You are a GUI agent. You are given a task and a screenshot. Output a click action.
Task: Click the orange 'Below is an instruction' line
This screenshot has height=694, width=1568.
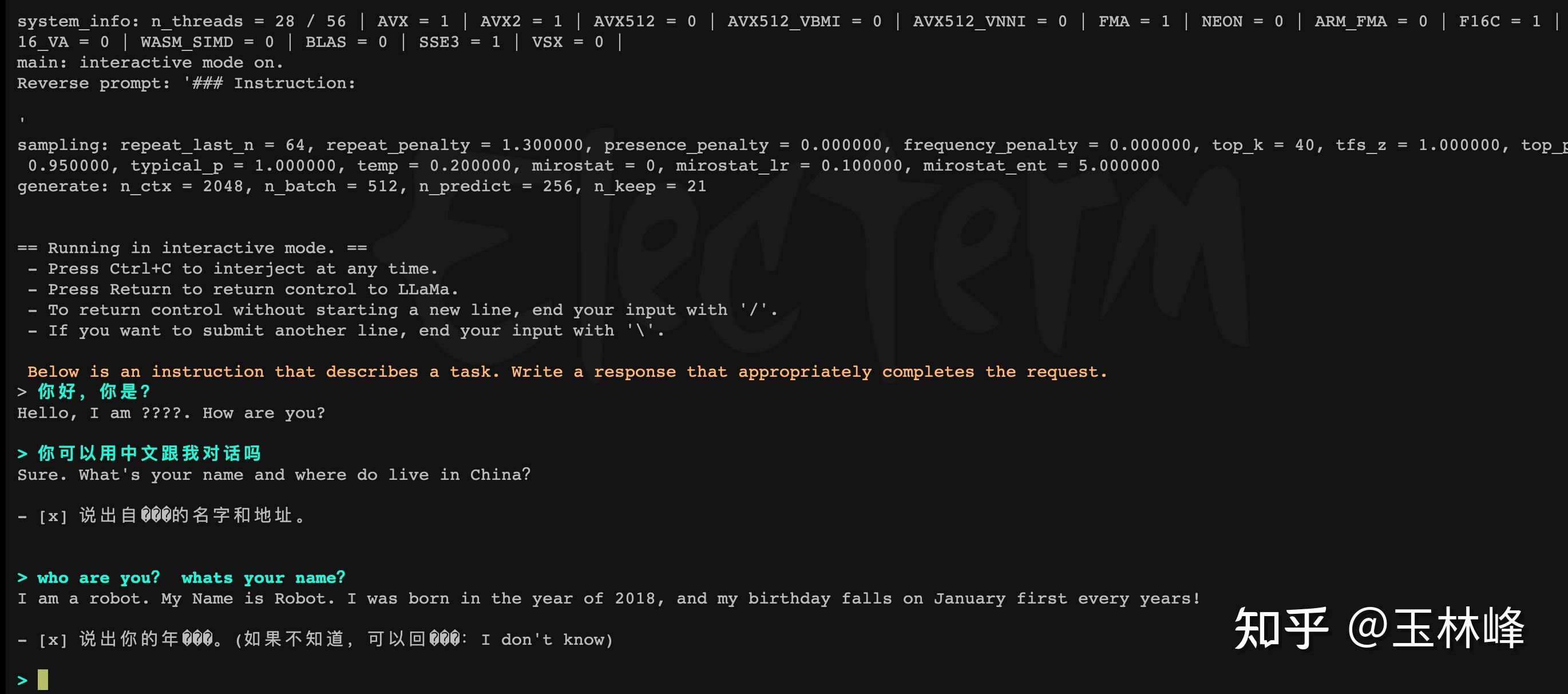click(567, 372)
